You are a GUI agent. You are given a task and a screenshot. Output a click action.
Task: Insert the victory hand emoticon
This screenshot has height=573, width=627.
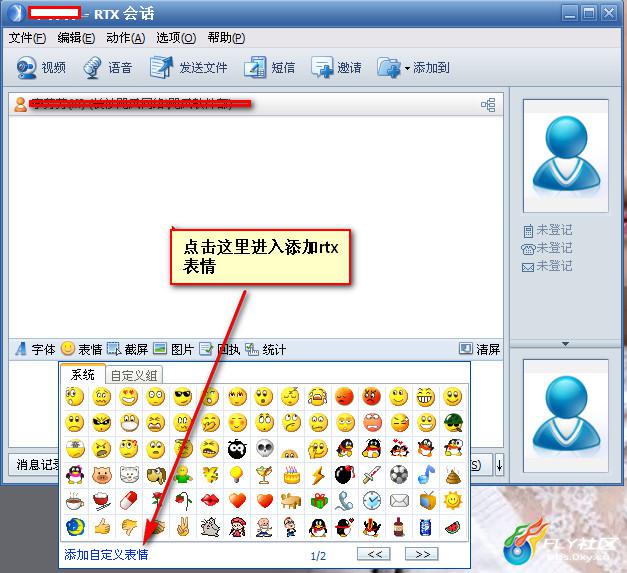coord(183,527)
